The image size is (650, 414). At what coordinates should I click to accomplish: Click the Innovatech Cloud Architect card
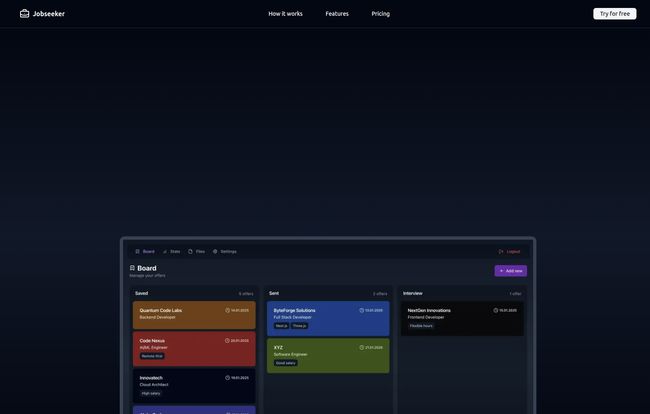[x=194, y=385]
